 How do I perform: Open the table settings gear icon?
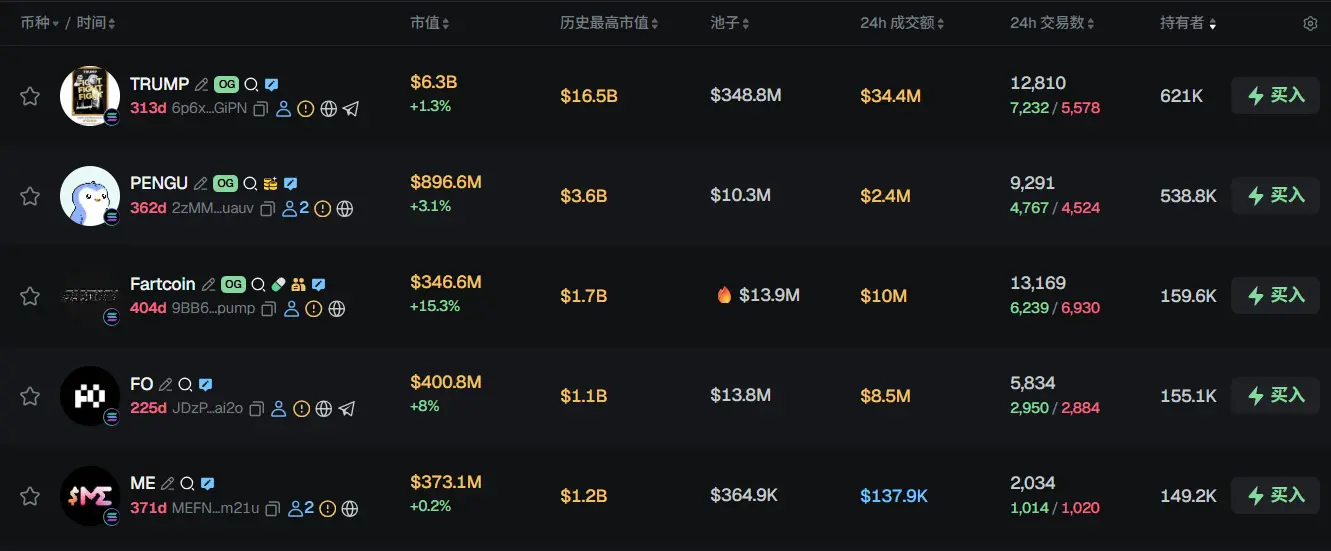coord(1310,23)
